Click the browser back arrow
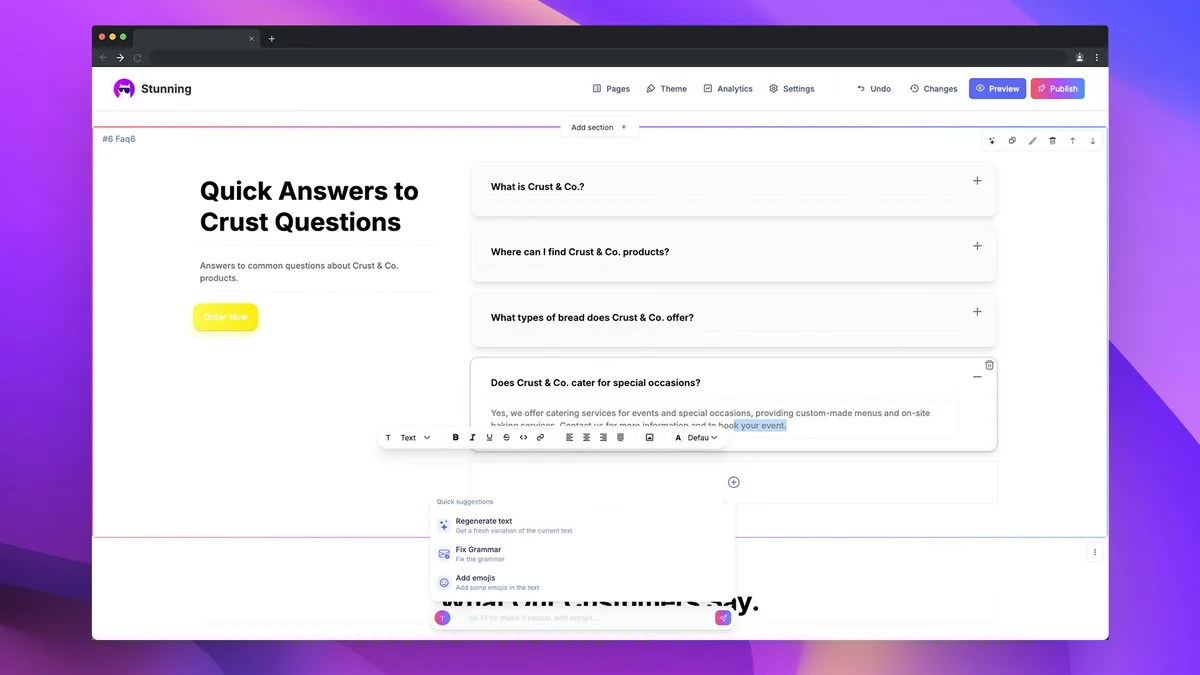The image size is (1200, 675). (x=103, y=57)
